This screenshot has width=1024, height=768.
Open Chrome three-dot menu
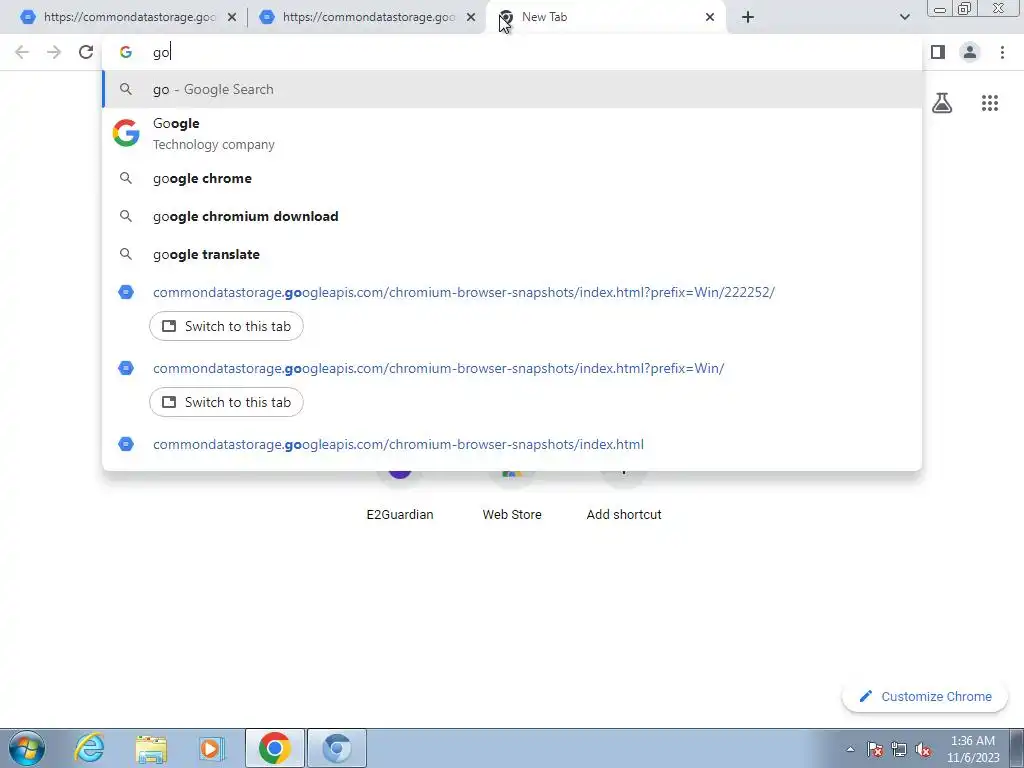[1002, 52]
